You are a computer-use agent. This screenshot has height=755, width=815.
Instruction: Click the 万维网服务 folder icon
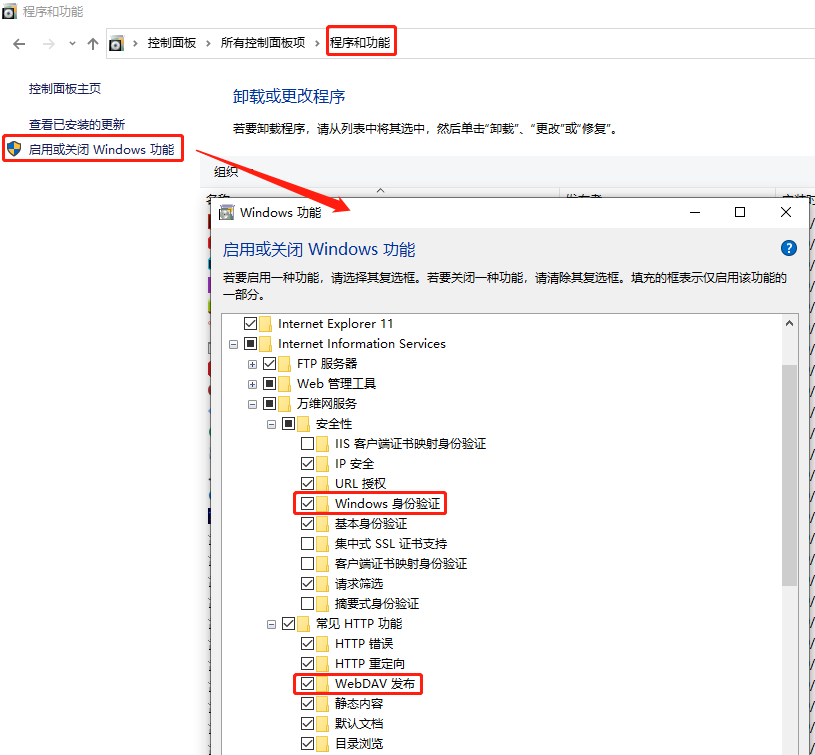pos(284,404)
